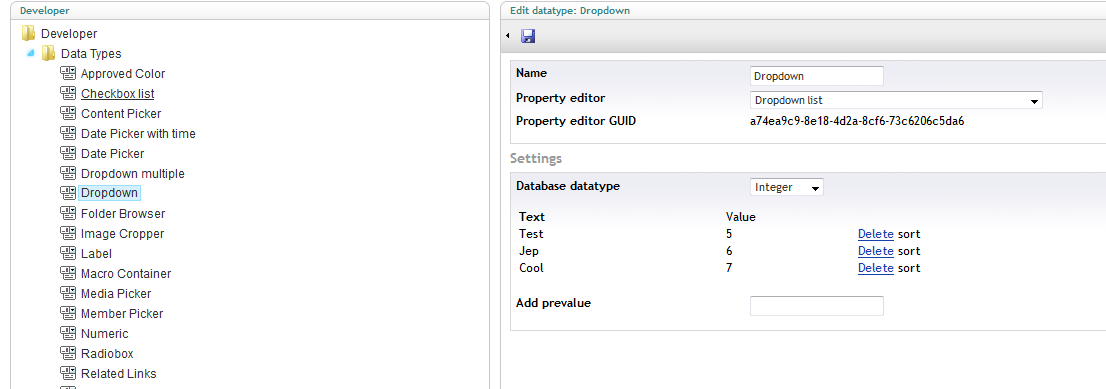Click the Date Picker with time icon
Screen dimensions: 1106x389
[68, 133]
